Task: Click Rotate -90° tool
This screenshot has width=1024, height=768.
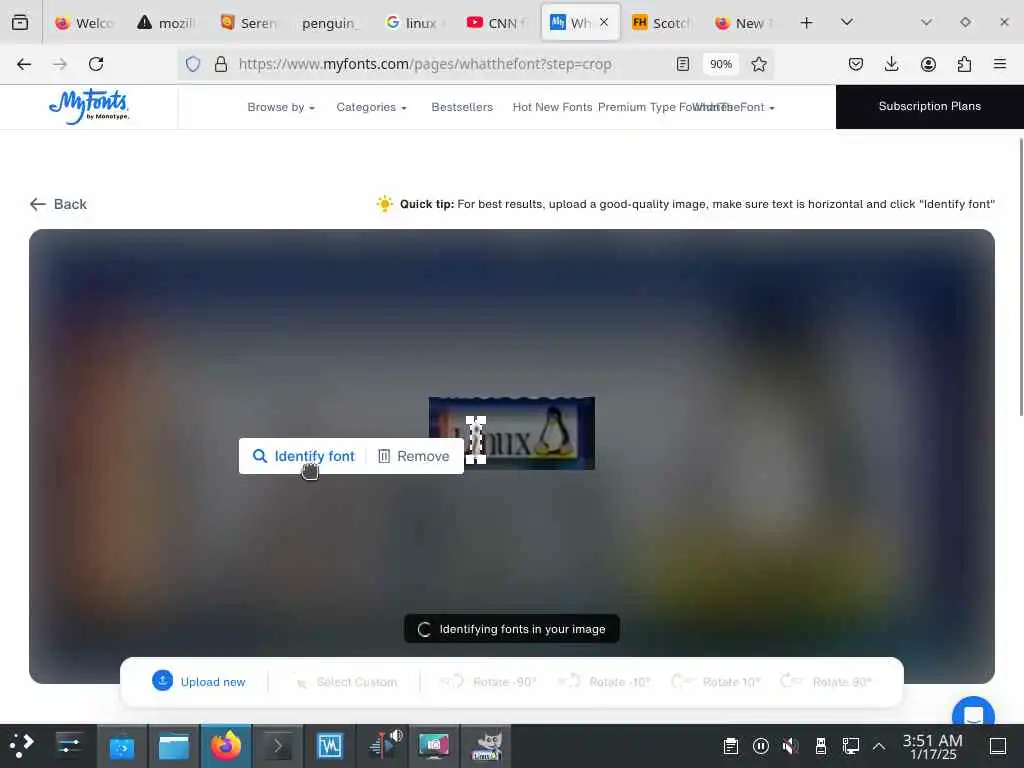Action: point(488,682)
